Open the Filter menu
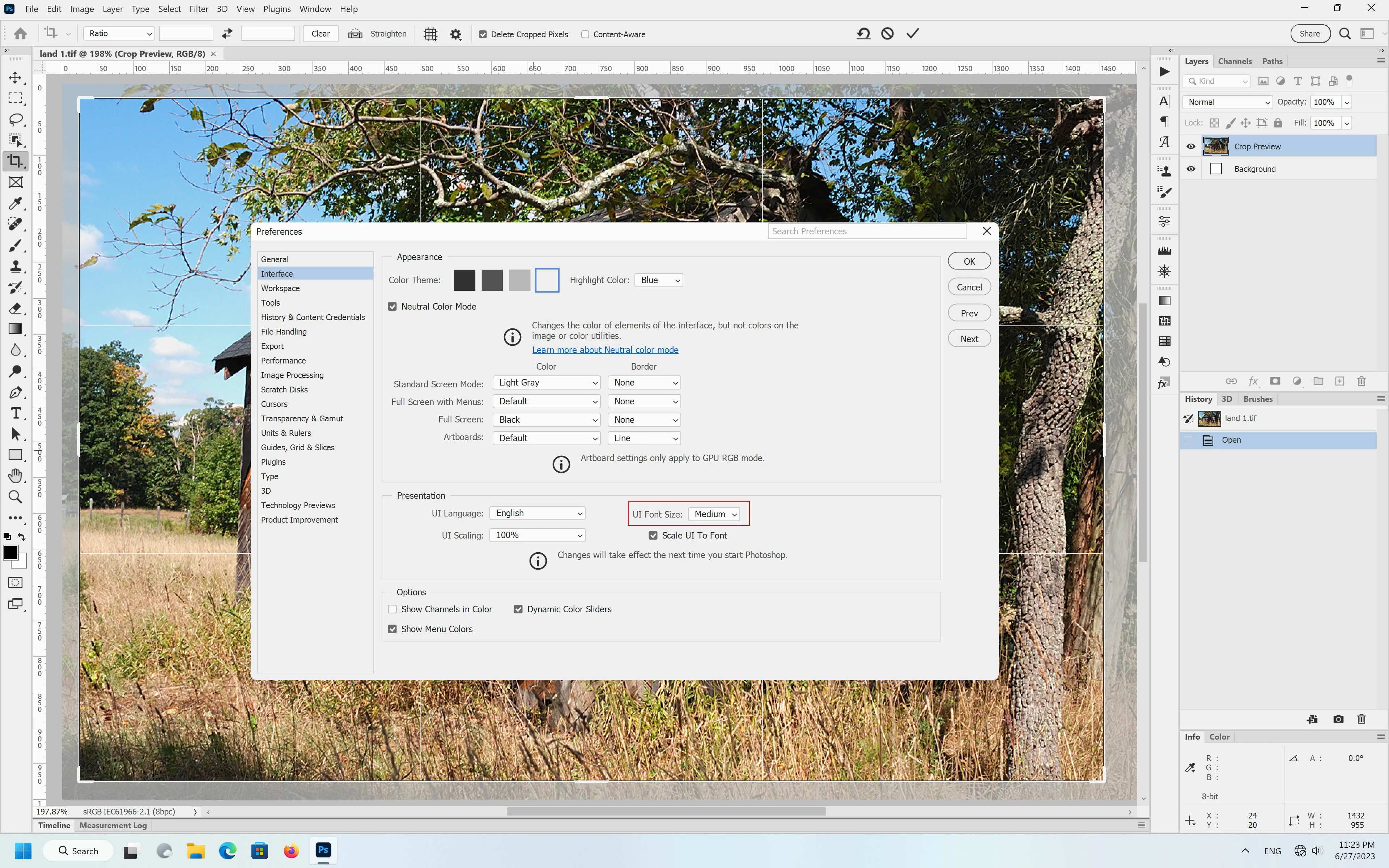This screenshot has width=1389, height=868. (x=199, y=9)
